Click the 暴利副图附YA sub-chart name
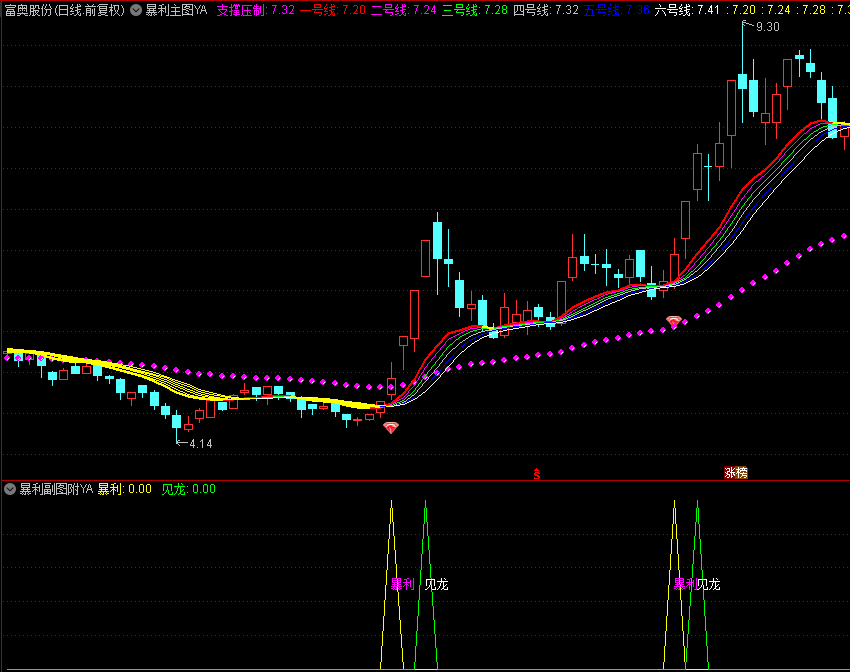The width and height of the screenshot is (850, 672). click(56, 489)
